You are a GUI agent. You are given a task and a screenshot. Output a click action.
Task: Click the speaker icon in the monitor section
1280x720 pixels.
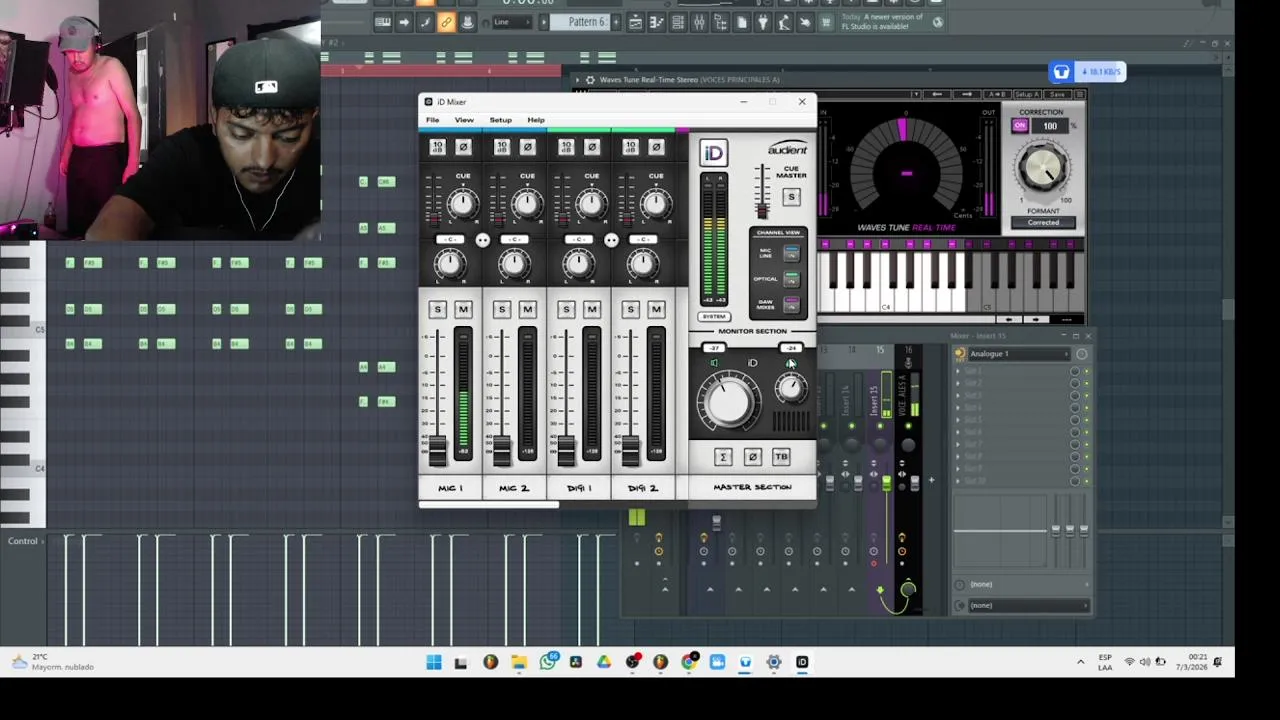click(714, 363)
